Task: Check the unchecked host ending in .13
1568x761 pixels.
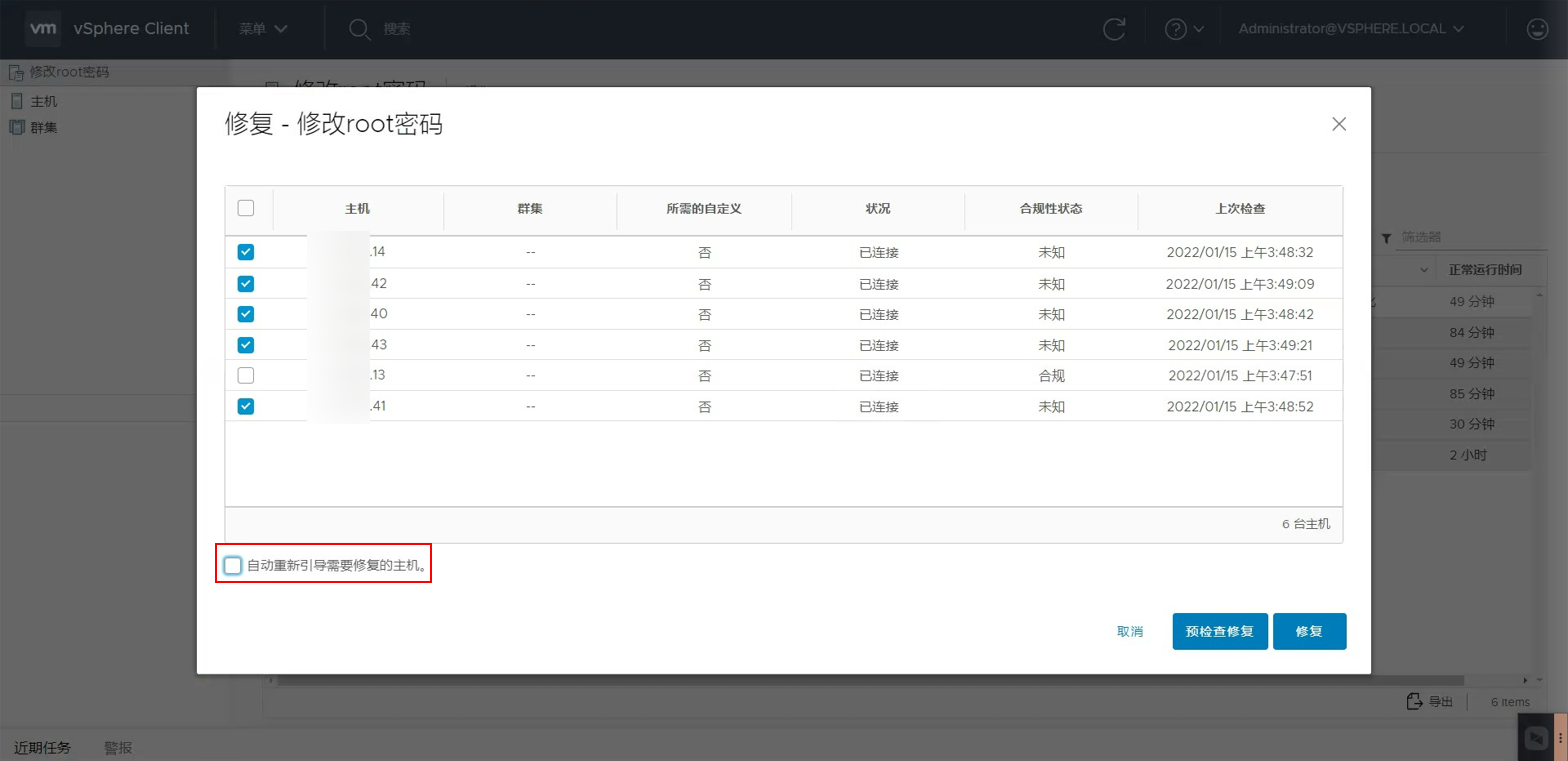Action: pos(246,376)
